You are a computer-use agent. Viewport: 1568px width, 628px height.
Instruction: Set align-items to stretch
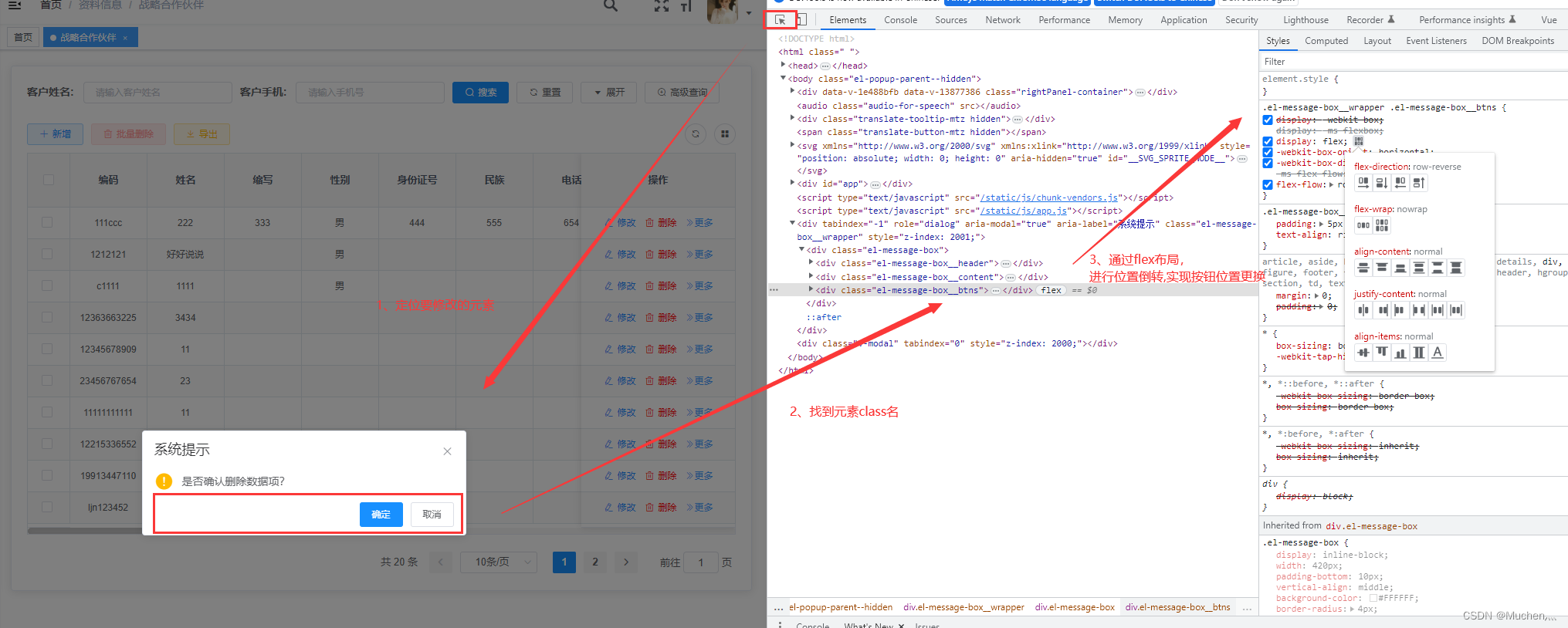point(1419,353)
